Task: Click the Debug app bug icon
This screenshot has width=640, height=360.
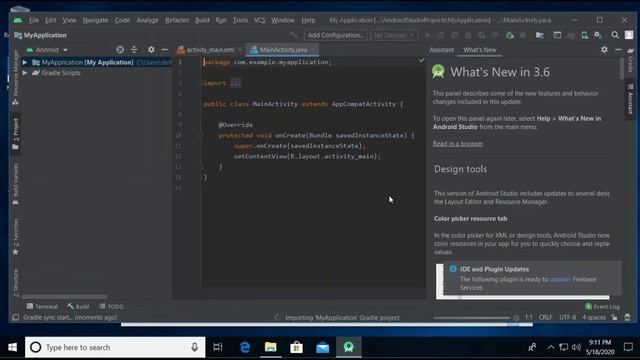Action: (468, 35)
